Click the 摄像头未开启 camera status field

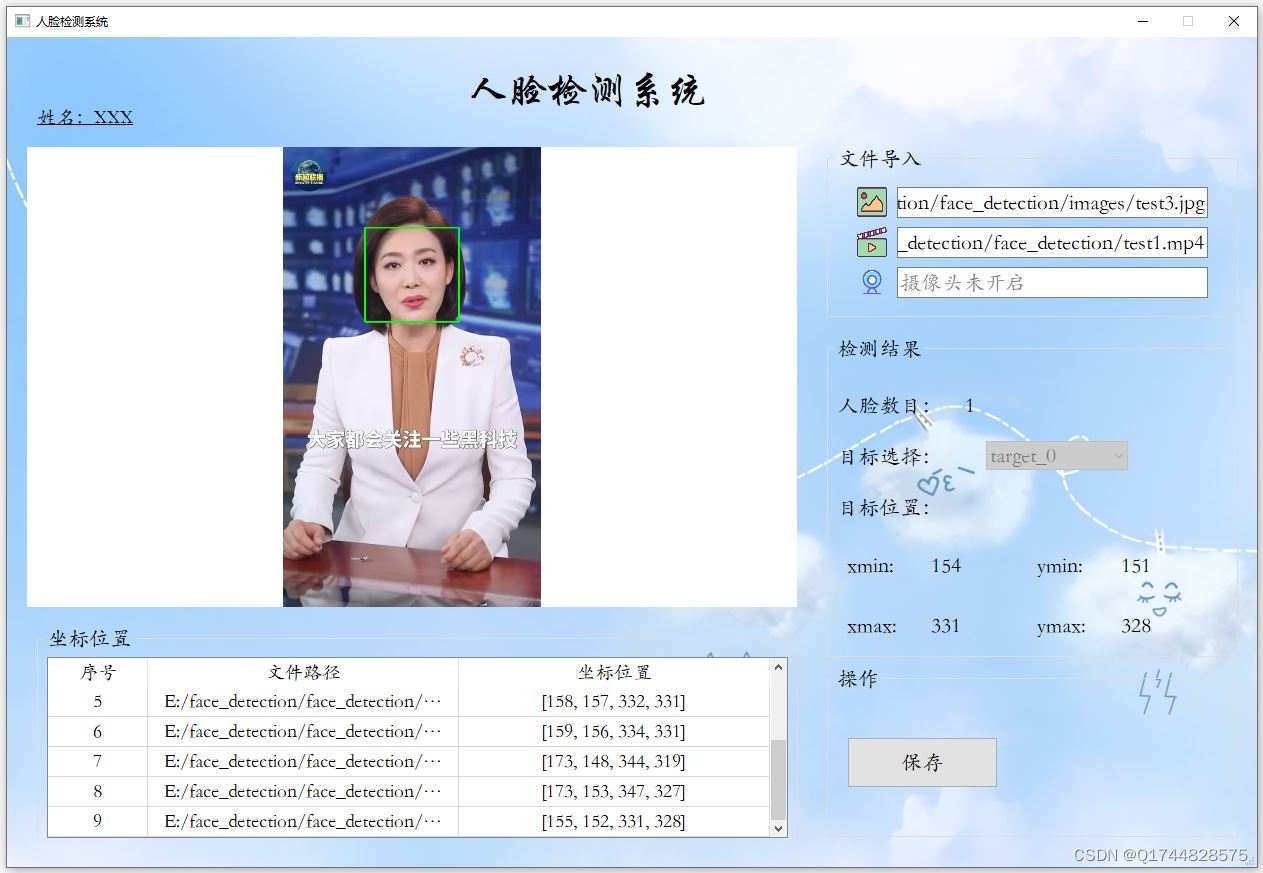coord(1052,282)
